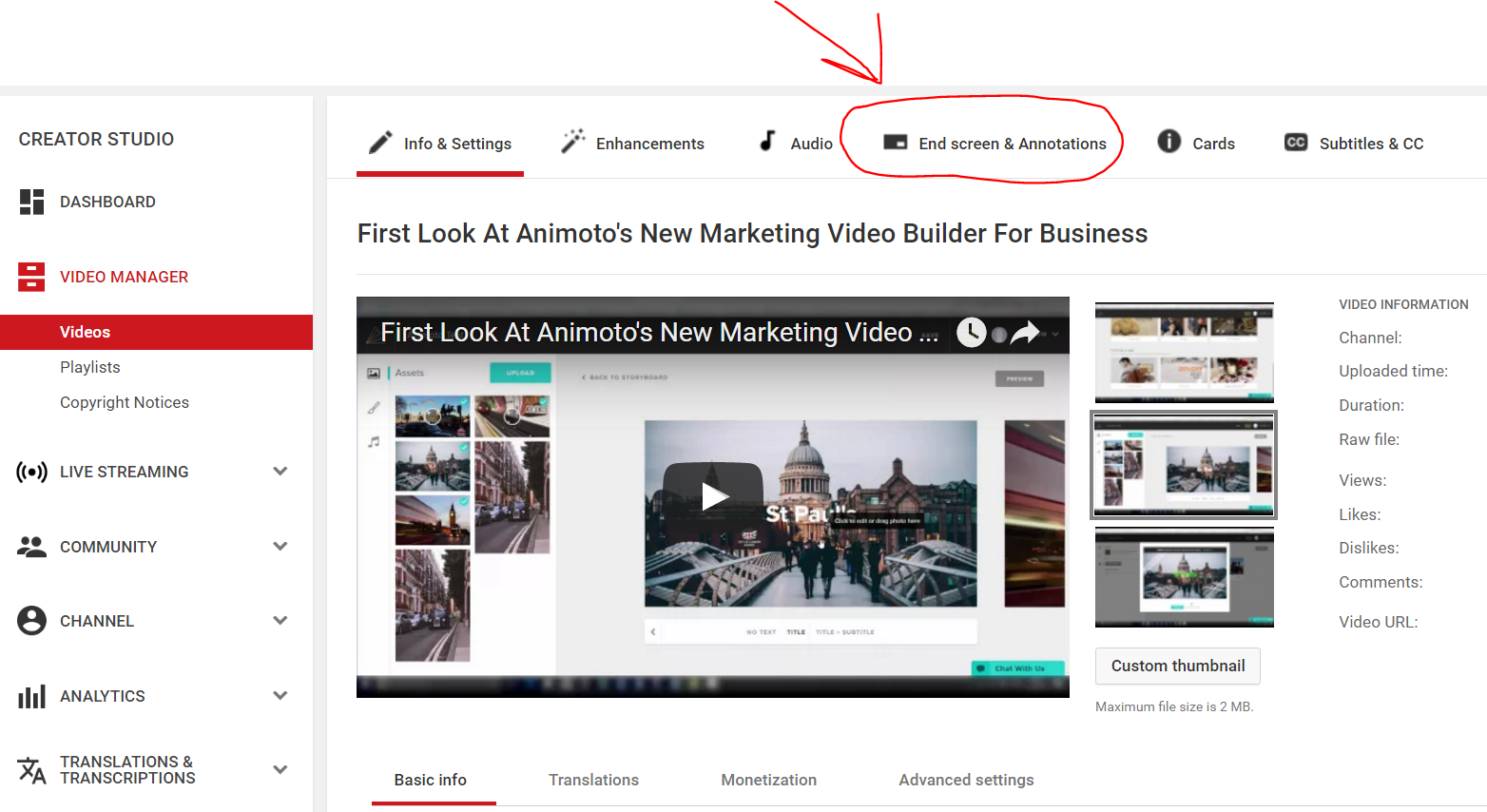This screenshot has width=1487, height=812.
Task: Click the Channel person avatar icon
Action: tap(31, 621)
